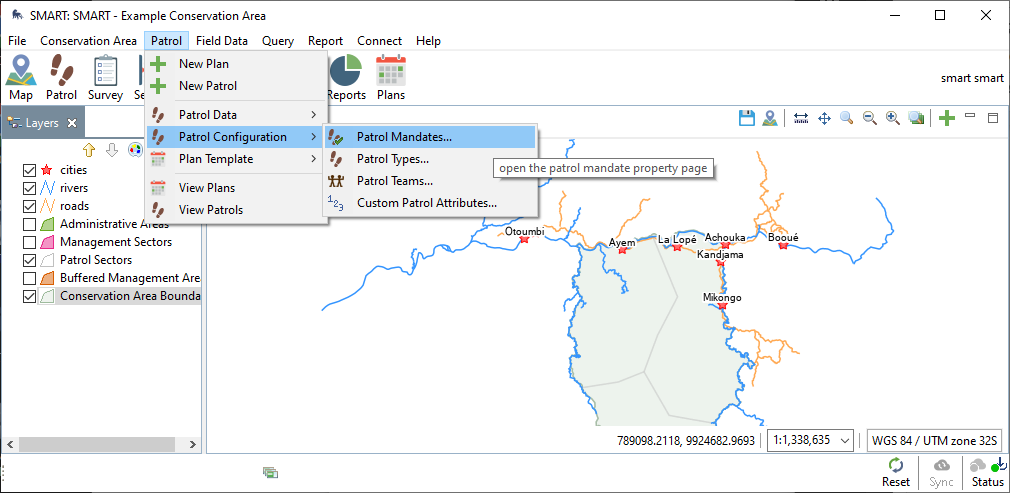Move the layer up with the yellow arrow
1010x493 pixels.
coord(89,150)
